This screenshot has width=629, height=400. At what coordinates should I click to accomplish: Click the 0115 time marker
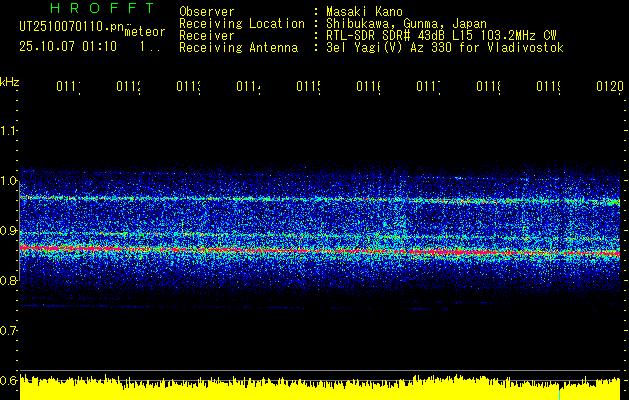308,87
